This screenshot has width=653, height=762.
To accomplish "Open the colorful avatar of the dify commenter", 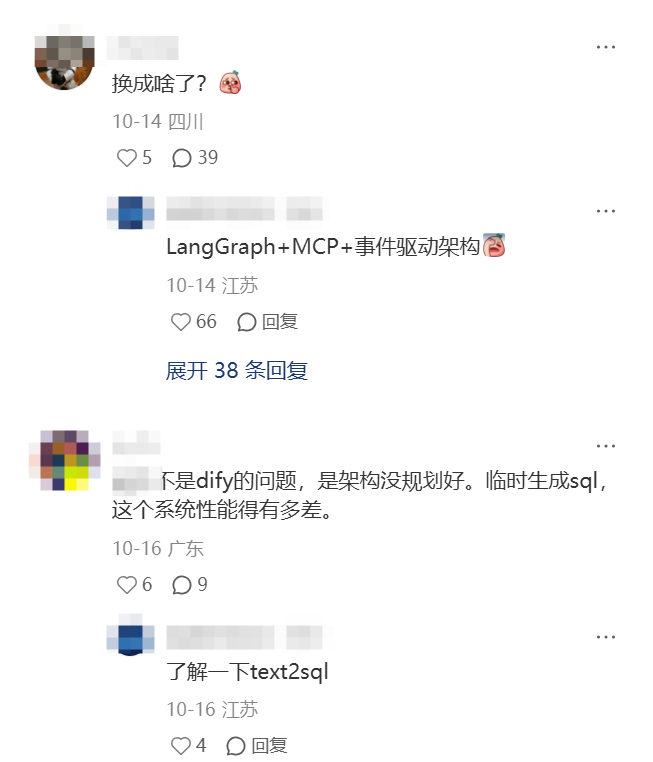I will tap(65, 460).
